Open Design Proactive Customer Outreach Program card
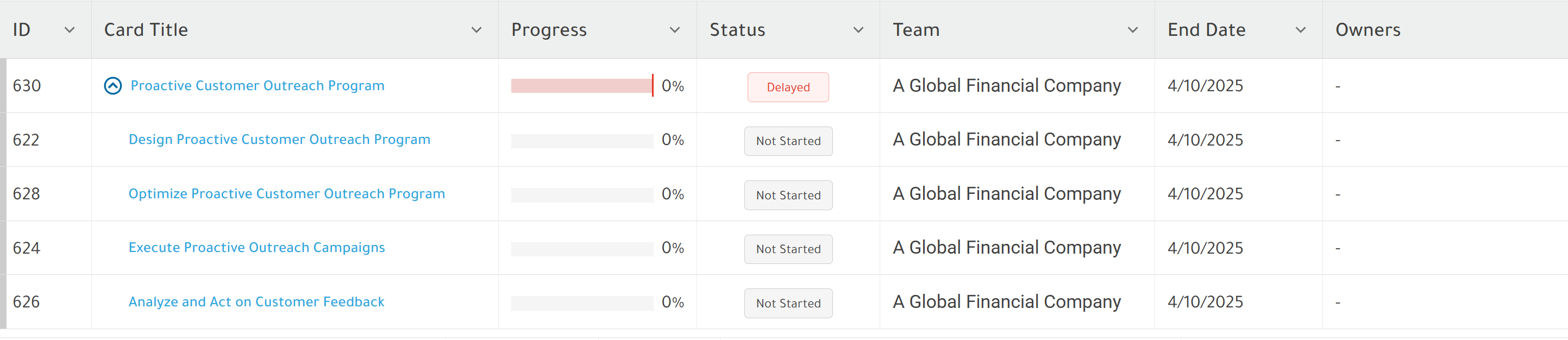1568x340 pixels. coord(279,140)
